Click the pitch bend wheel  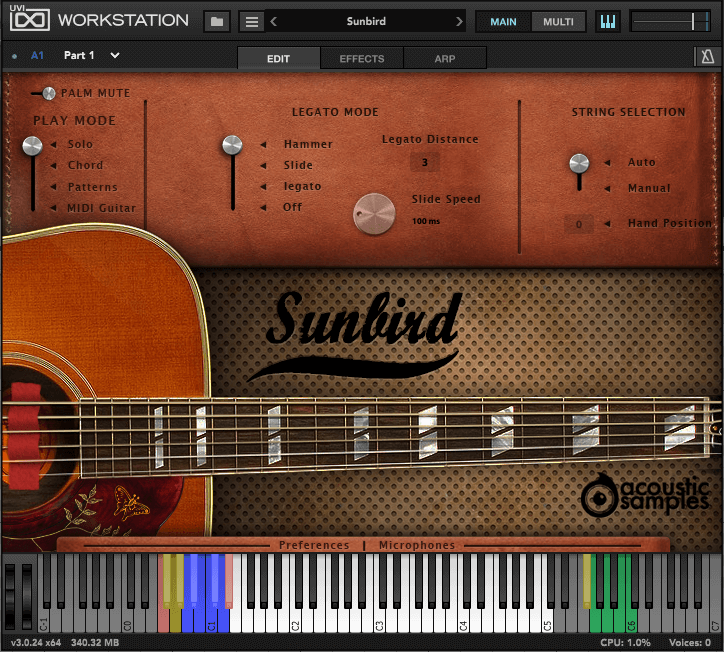10,596
